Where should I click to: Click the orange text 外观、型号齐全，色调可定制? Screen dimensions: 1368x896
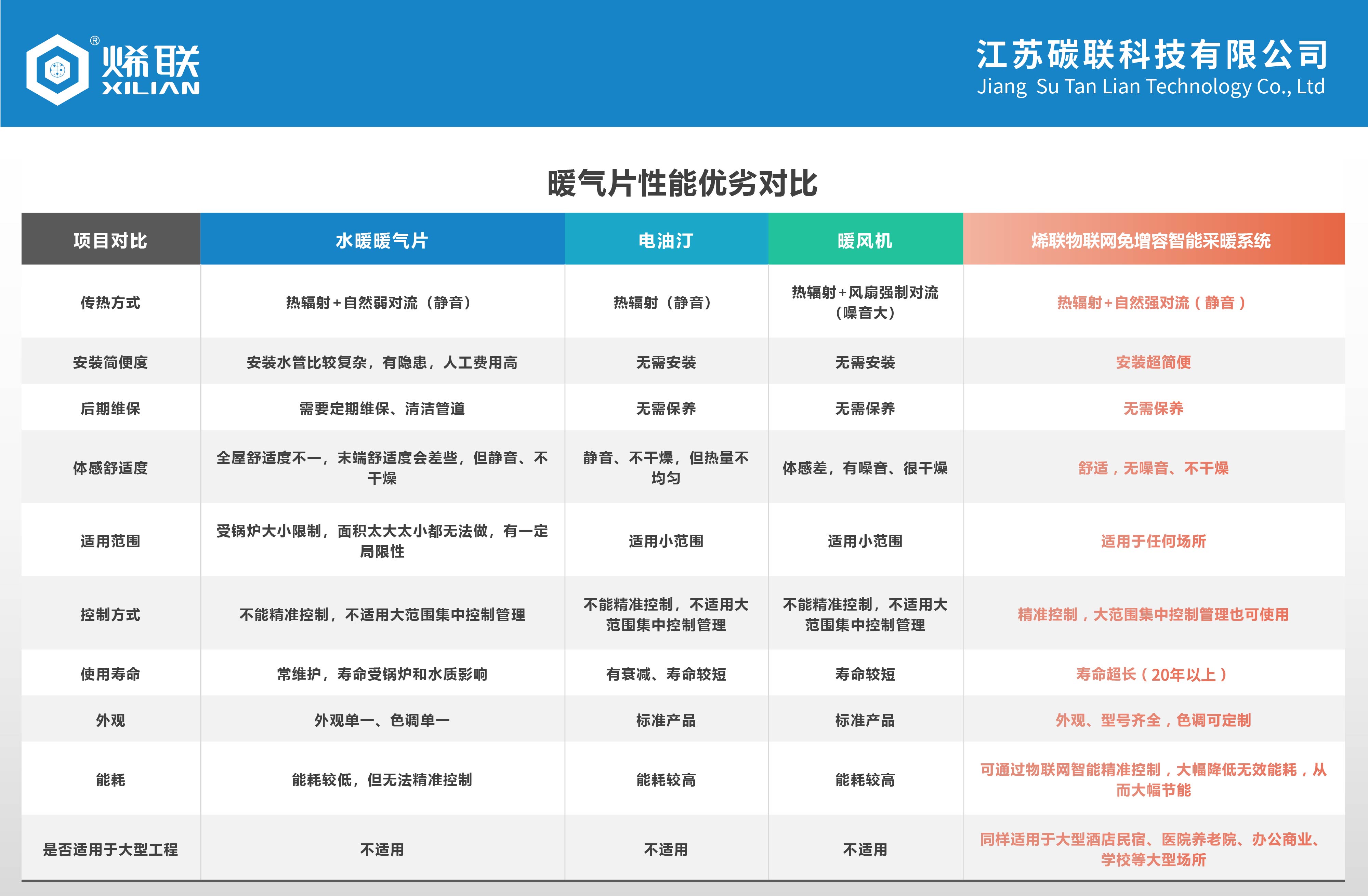[x=1154, y=720]
